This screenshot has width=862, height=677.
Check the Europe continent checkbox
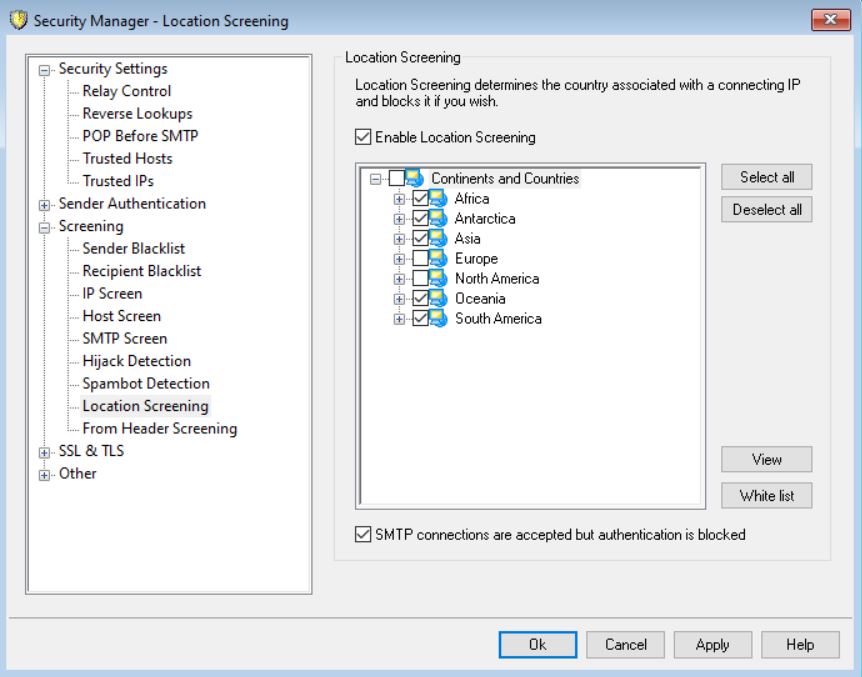coord(421,258)
